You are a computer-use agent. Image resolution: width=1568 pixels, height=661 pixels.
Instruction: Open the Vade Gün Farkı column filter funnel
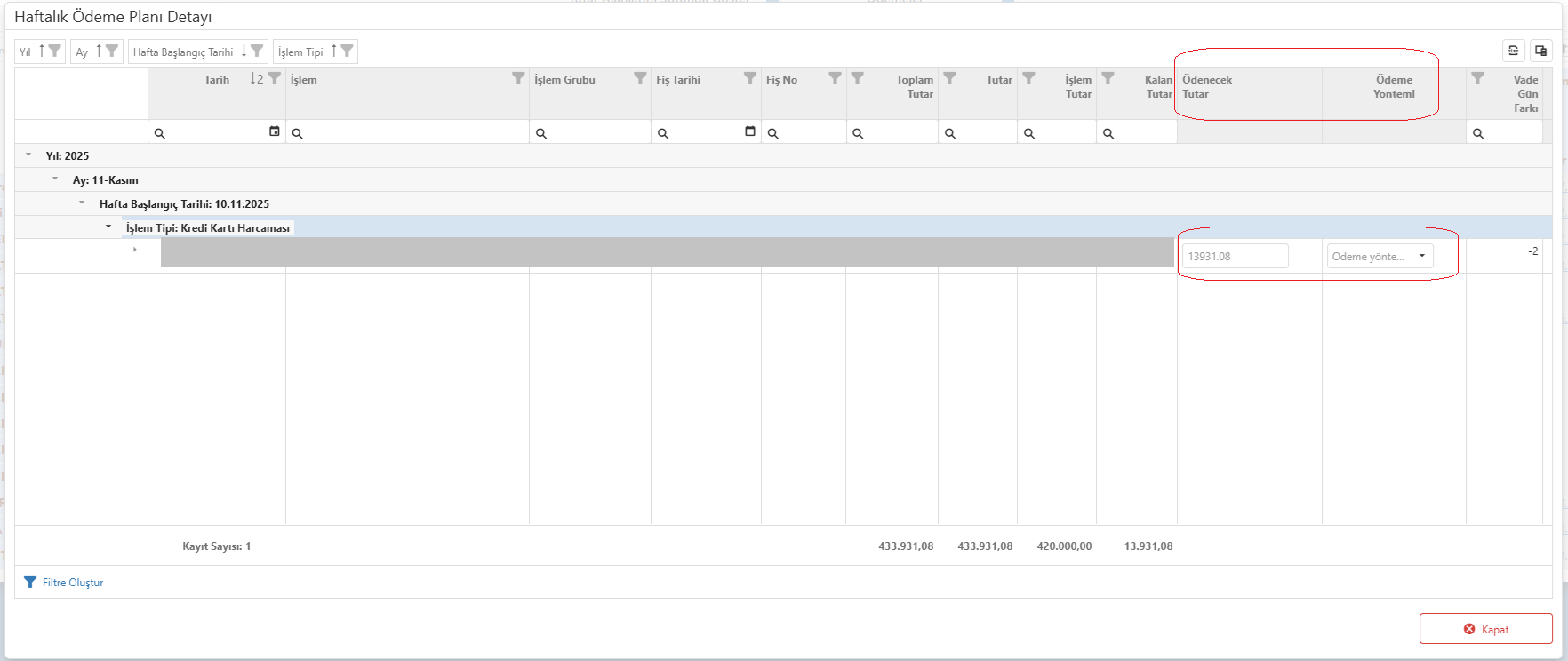pyautogui.click(x=1477, y=78)
